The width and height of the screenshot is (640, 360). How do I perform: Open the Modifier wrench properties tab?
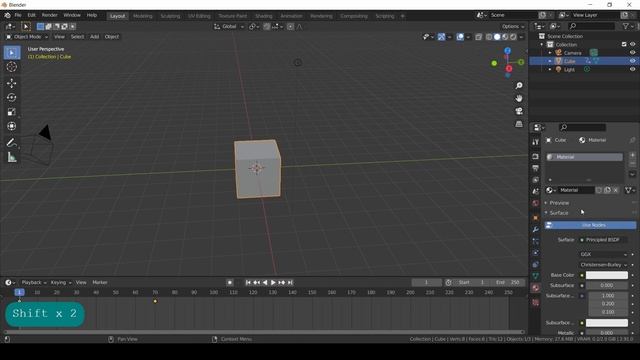point(536,229)
